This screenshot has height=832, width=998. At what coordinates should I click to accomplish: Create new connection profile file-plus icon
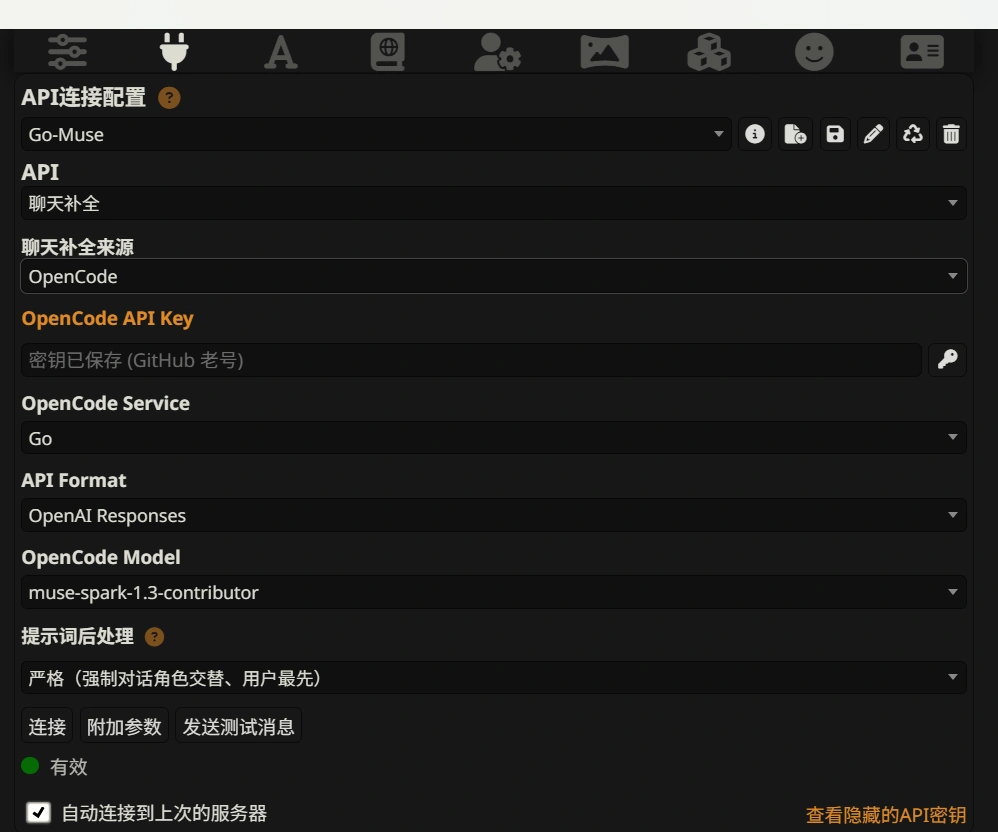pos(795,134)
